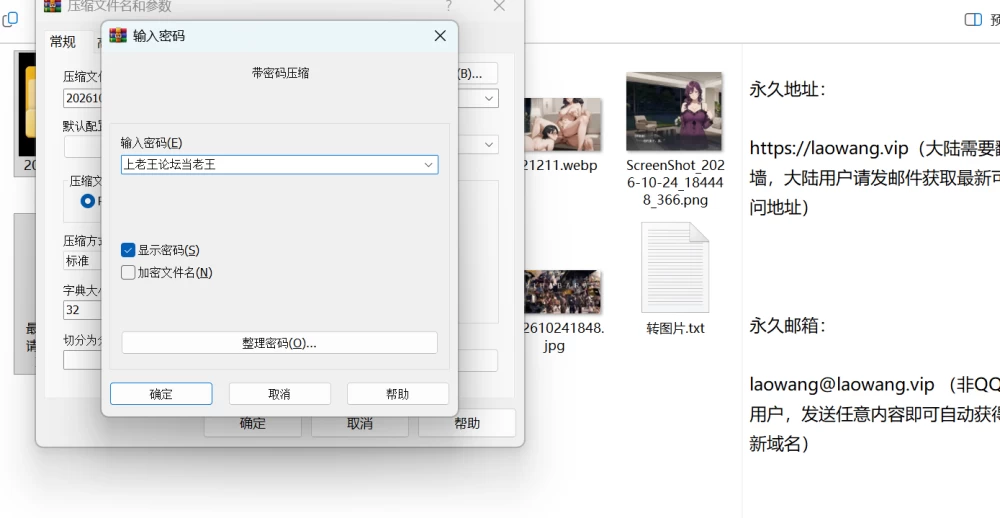1000x518 pixels.
Task: Select the 2610241848.jpg thumbnail
Action: pos(562,292)
